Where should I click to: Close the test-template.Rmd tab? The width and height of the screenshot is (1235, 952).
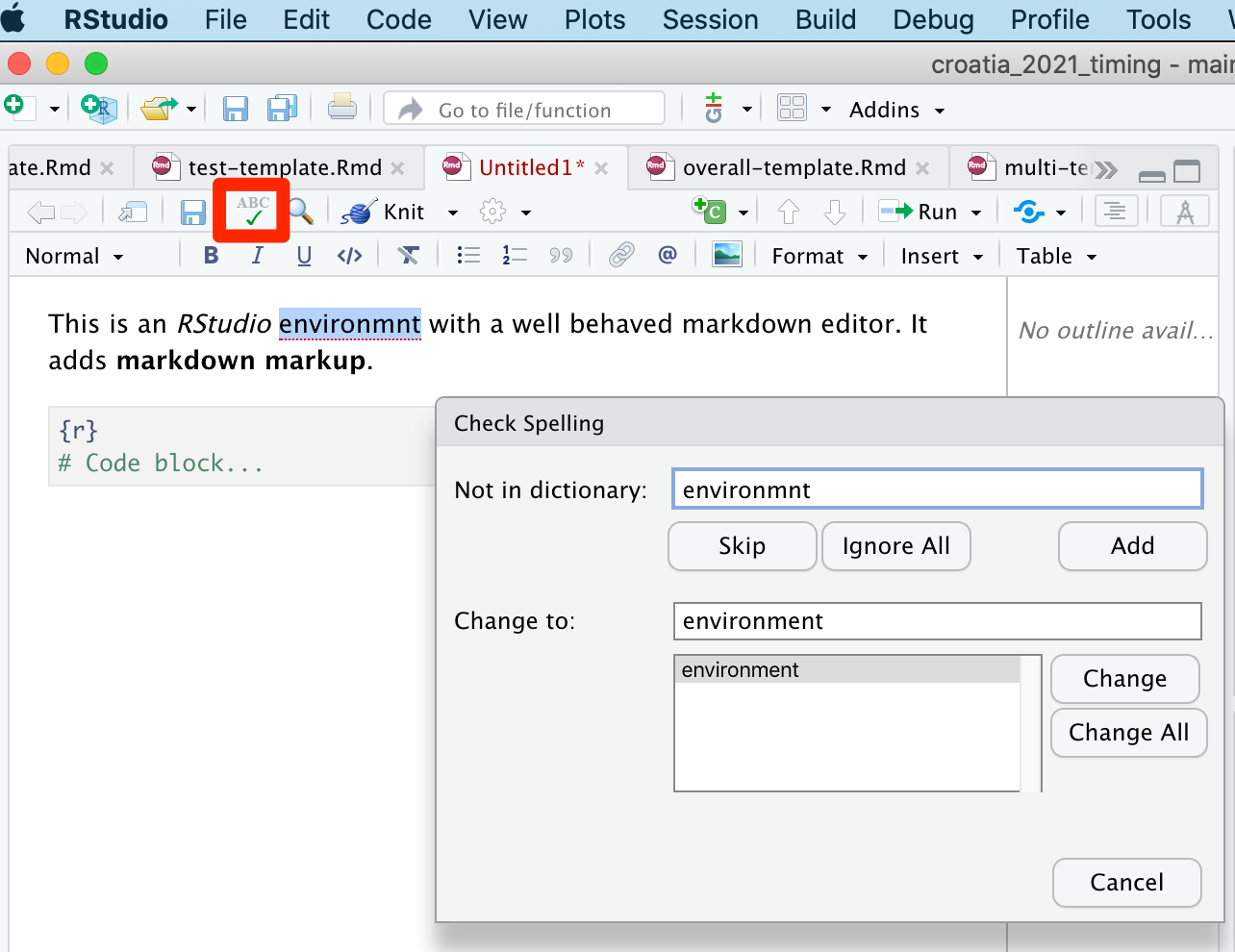tap(397, 168)
